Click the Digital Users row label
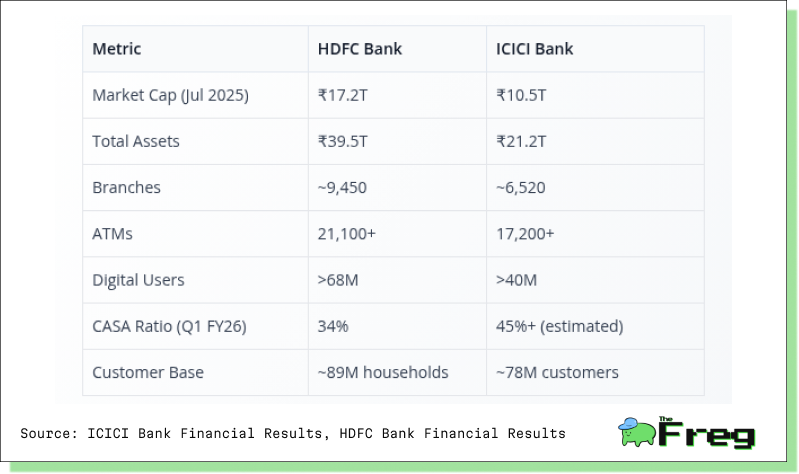The width and height of the screenshot is (799, 474). [x=138, y=280]
